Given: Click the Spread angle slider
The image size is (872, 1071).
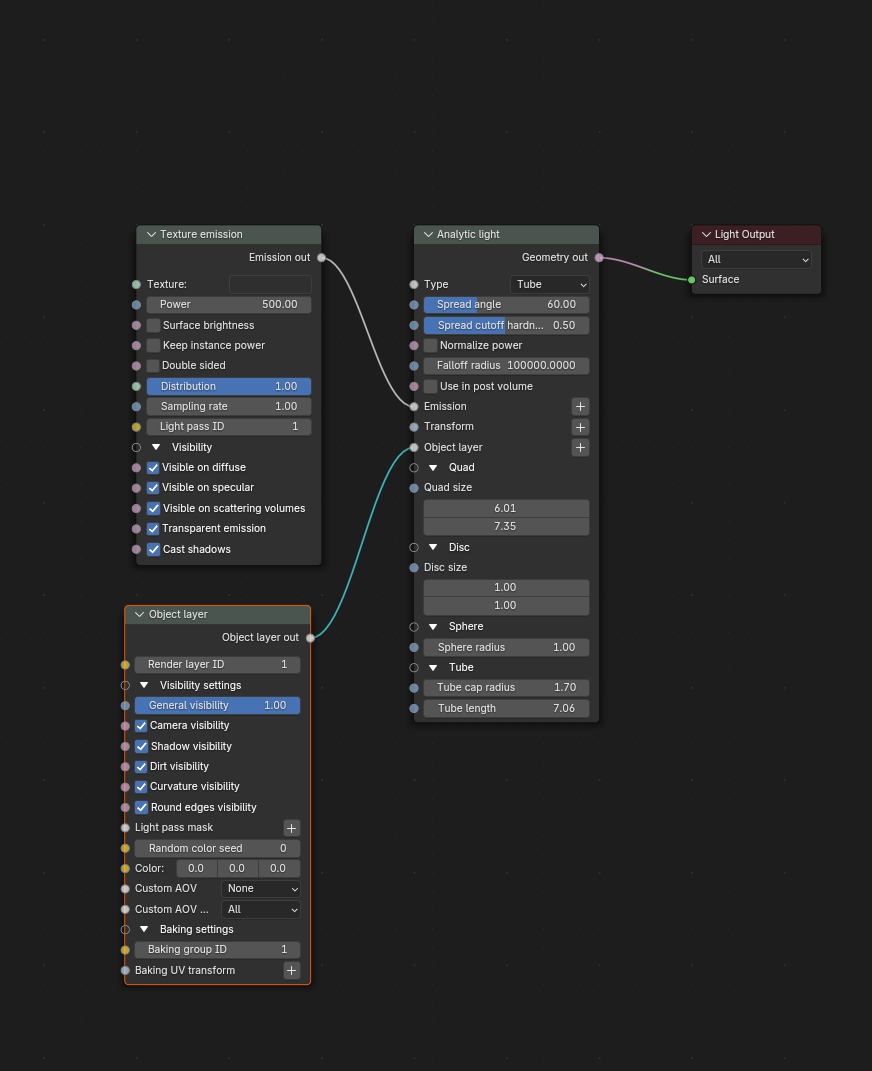Looking at the screenshot, I should (506, 305).
